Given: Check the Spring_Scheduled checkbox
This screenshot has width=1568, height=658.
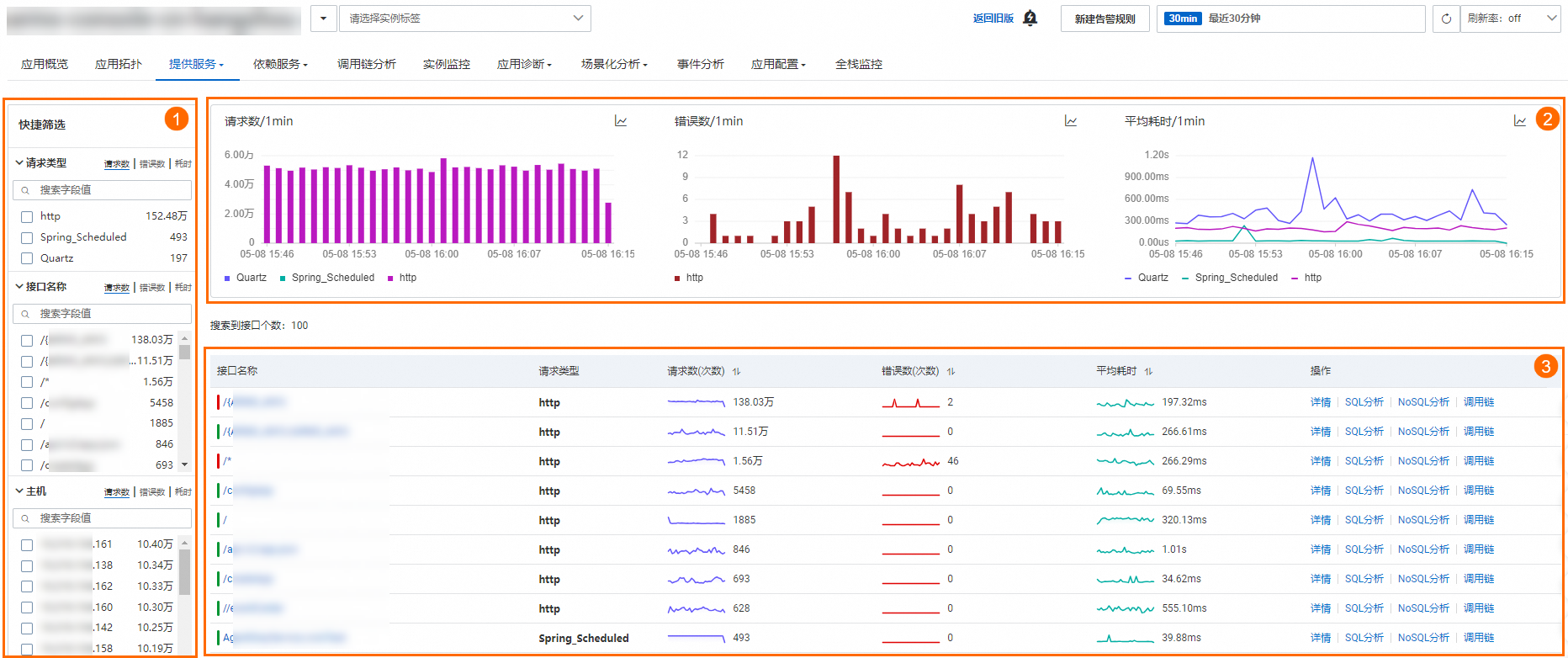Looking at the screenshot, I should click(27, 238).
